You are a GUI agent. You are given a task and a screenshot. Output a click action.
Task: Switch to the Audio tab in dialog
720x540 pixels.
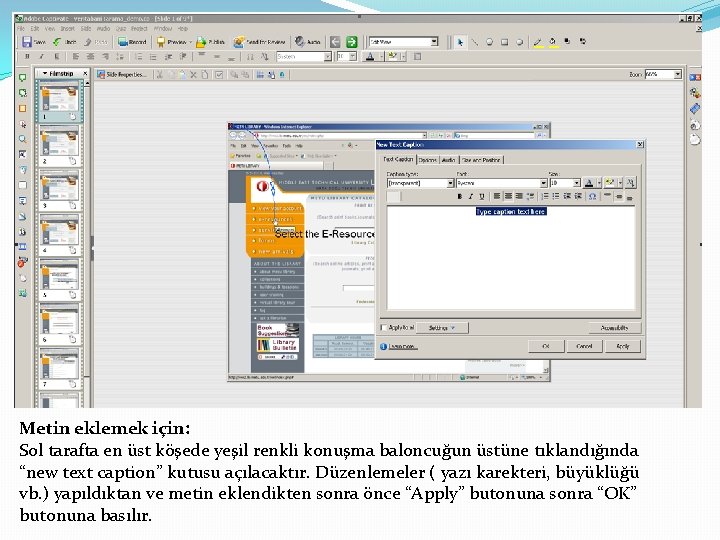(x=448, y=160)
